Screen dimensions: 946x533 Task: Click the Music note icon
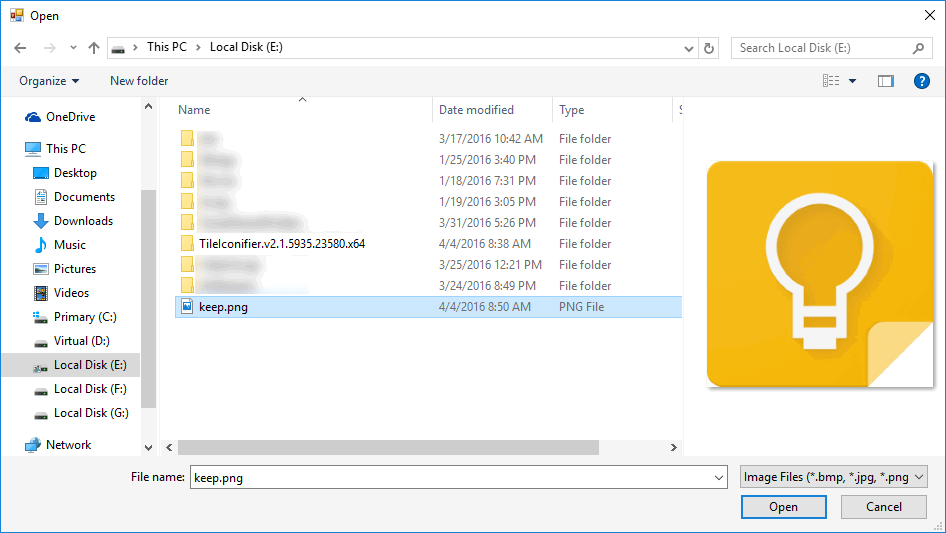40,245
